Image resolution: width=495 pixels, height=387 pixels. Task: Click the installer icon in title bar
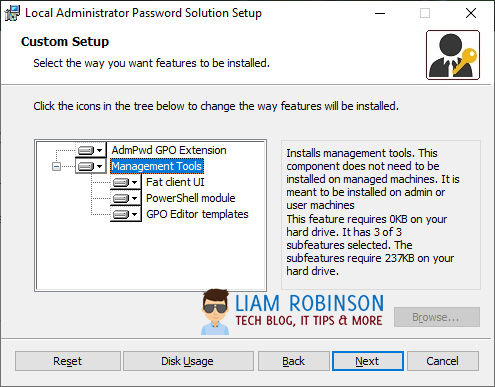12,13
